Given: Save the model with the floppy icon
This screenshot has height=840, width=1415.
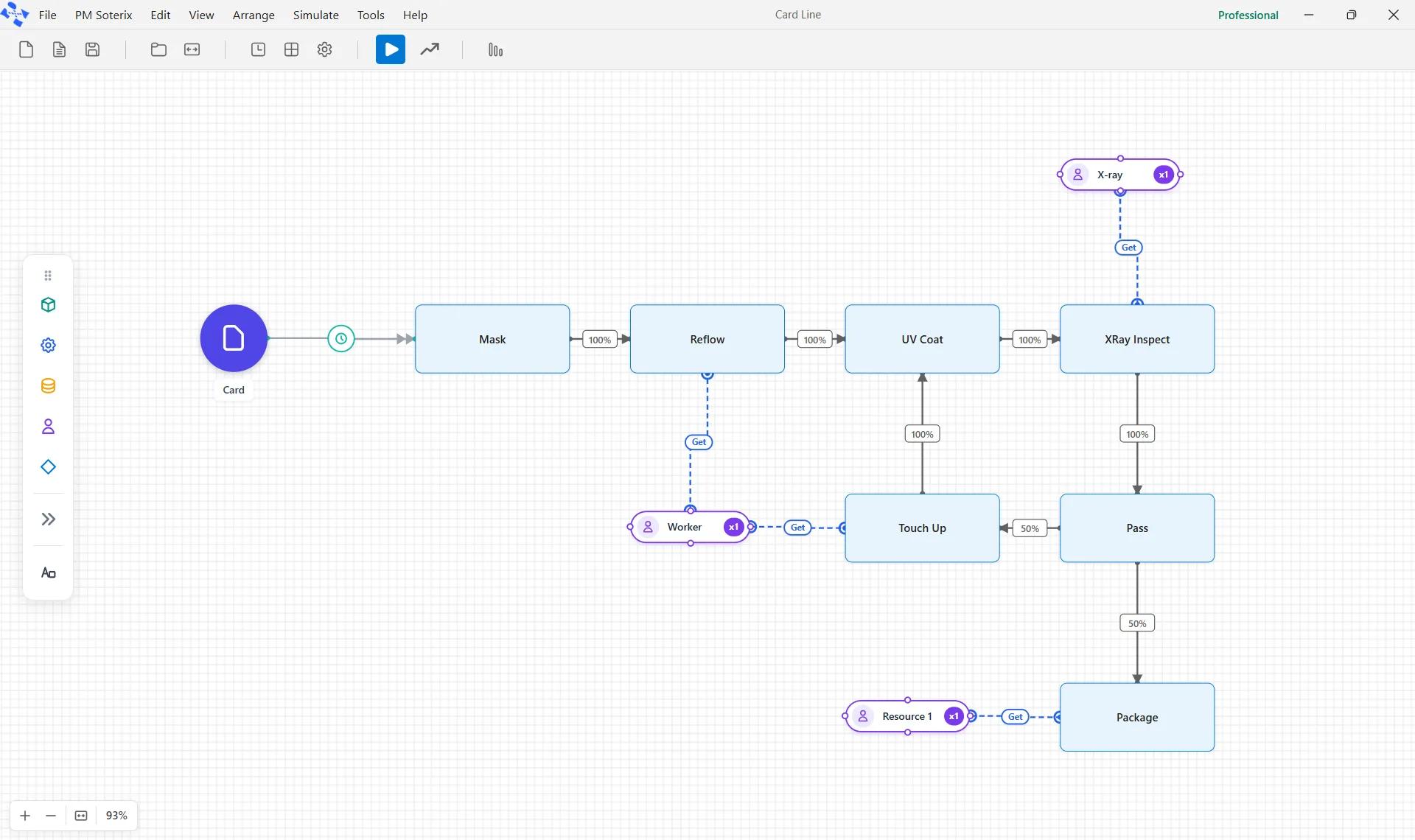Looking at the screenshot, I should pyautogui.click(x=92, y=49).
